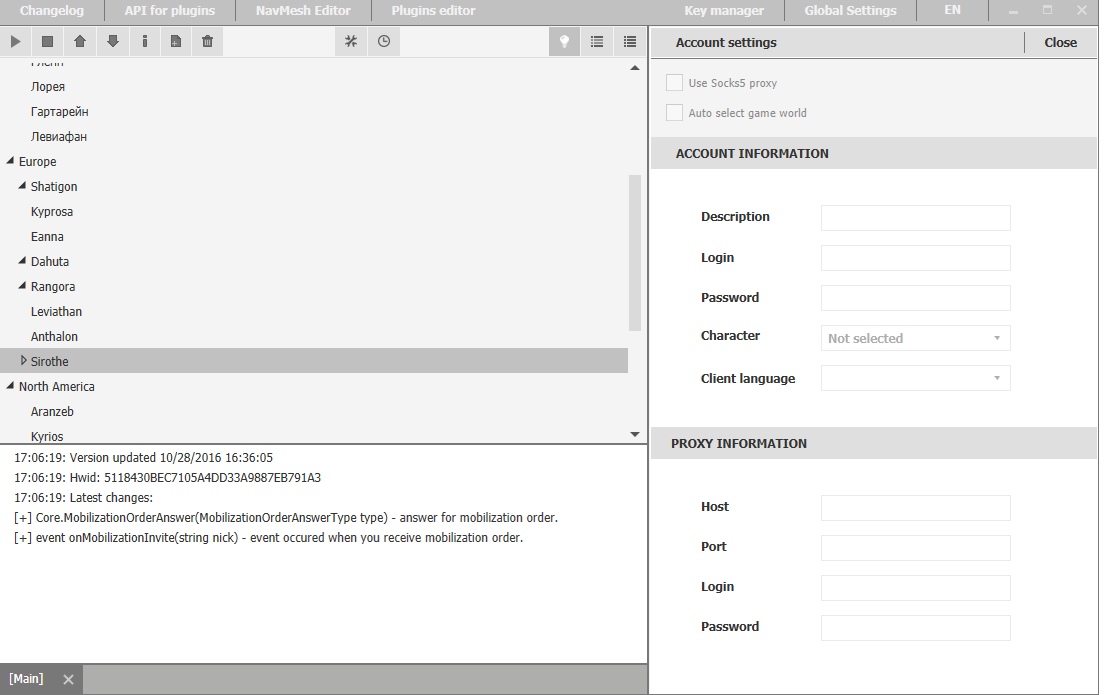This screenshot has height=695, width=1113.
Task: Open Global Settings
Action: coord(850,11)
